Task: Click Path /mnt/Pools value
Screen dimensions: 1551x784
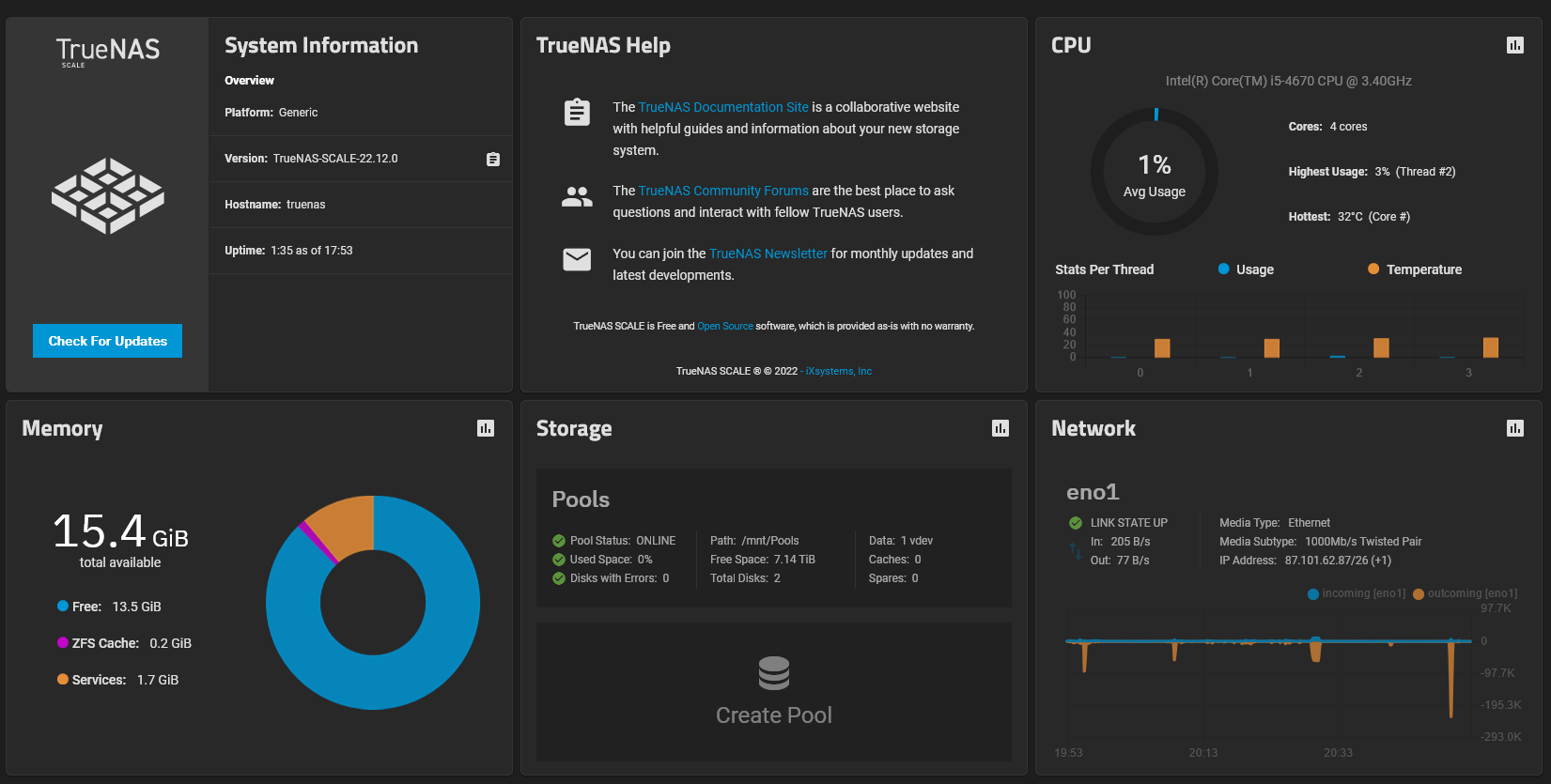Action: click(x=769, y=541)
